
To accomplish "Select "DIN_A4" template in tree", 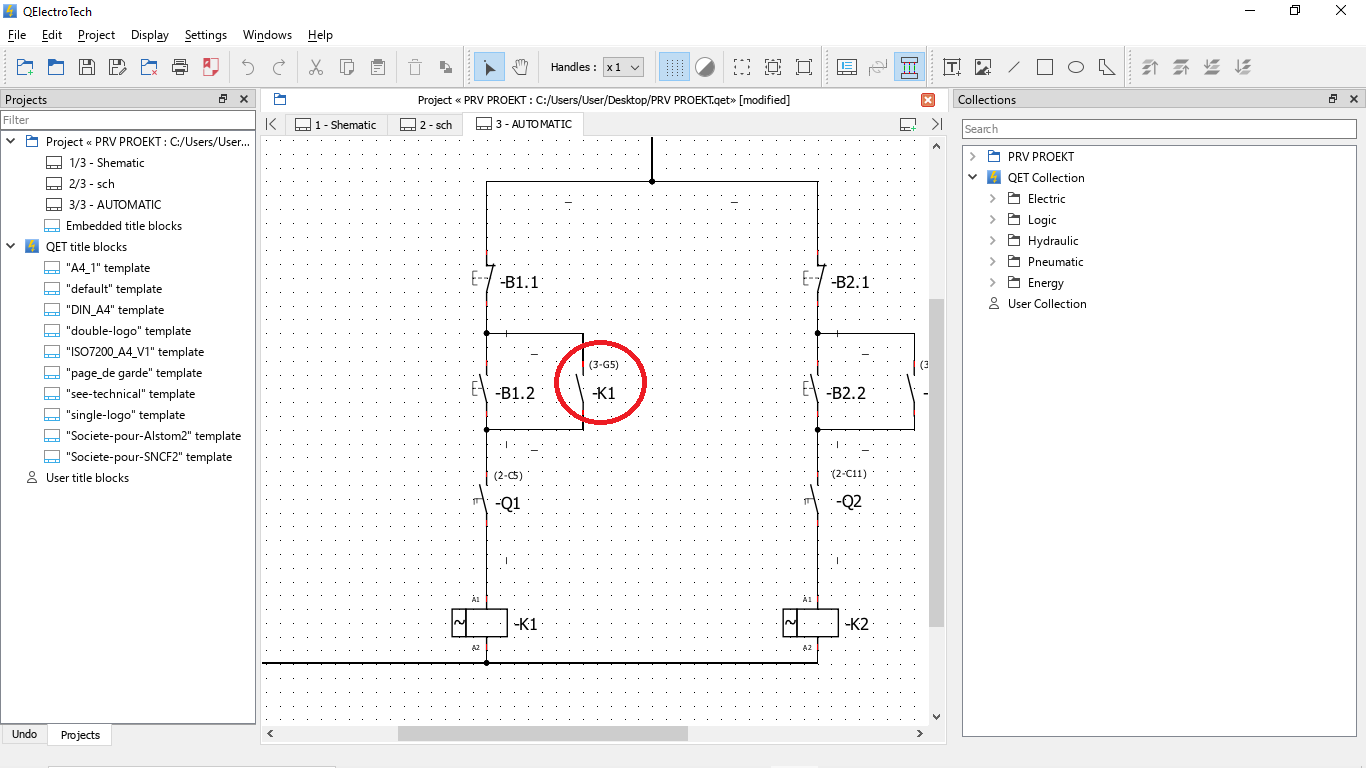I will coord(114,310).
